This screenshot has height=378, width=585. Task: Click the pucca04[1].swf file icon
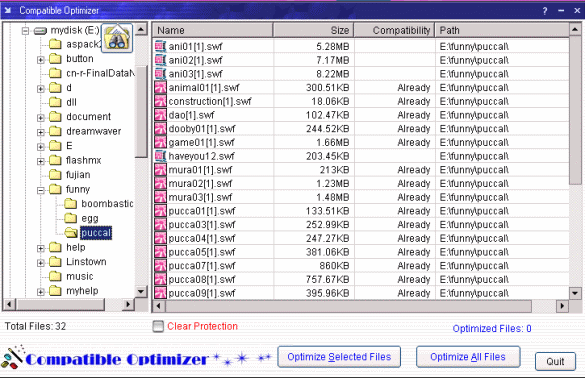click(x=160, y=238)
